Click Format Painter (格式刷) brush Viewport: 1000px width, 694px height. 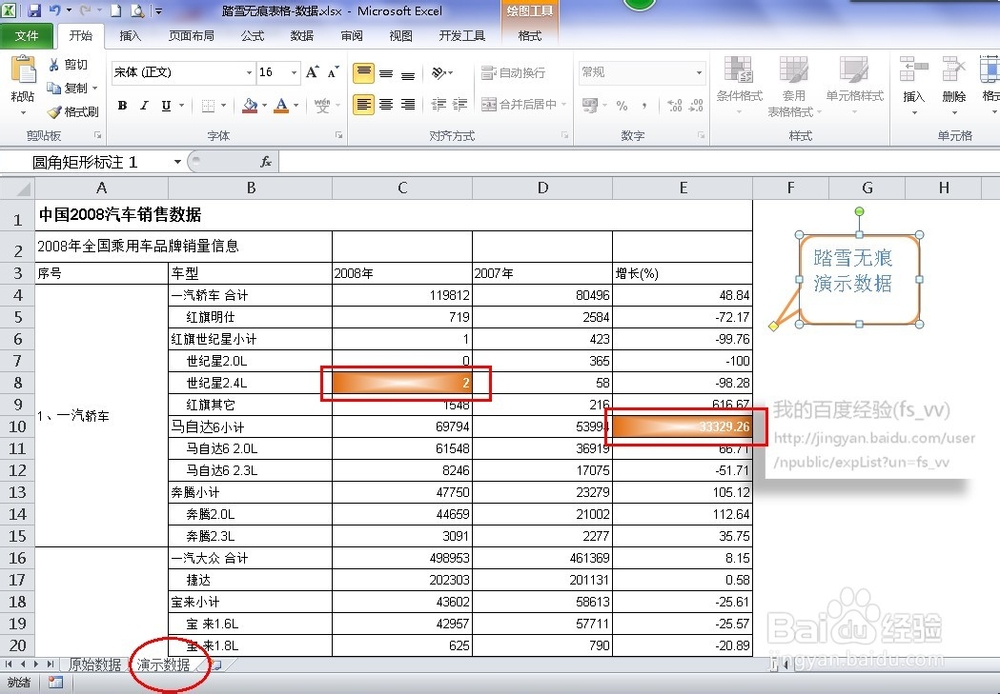coord(73,112)
